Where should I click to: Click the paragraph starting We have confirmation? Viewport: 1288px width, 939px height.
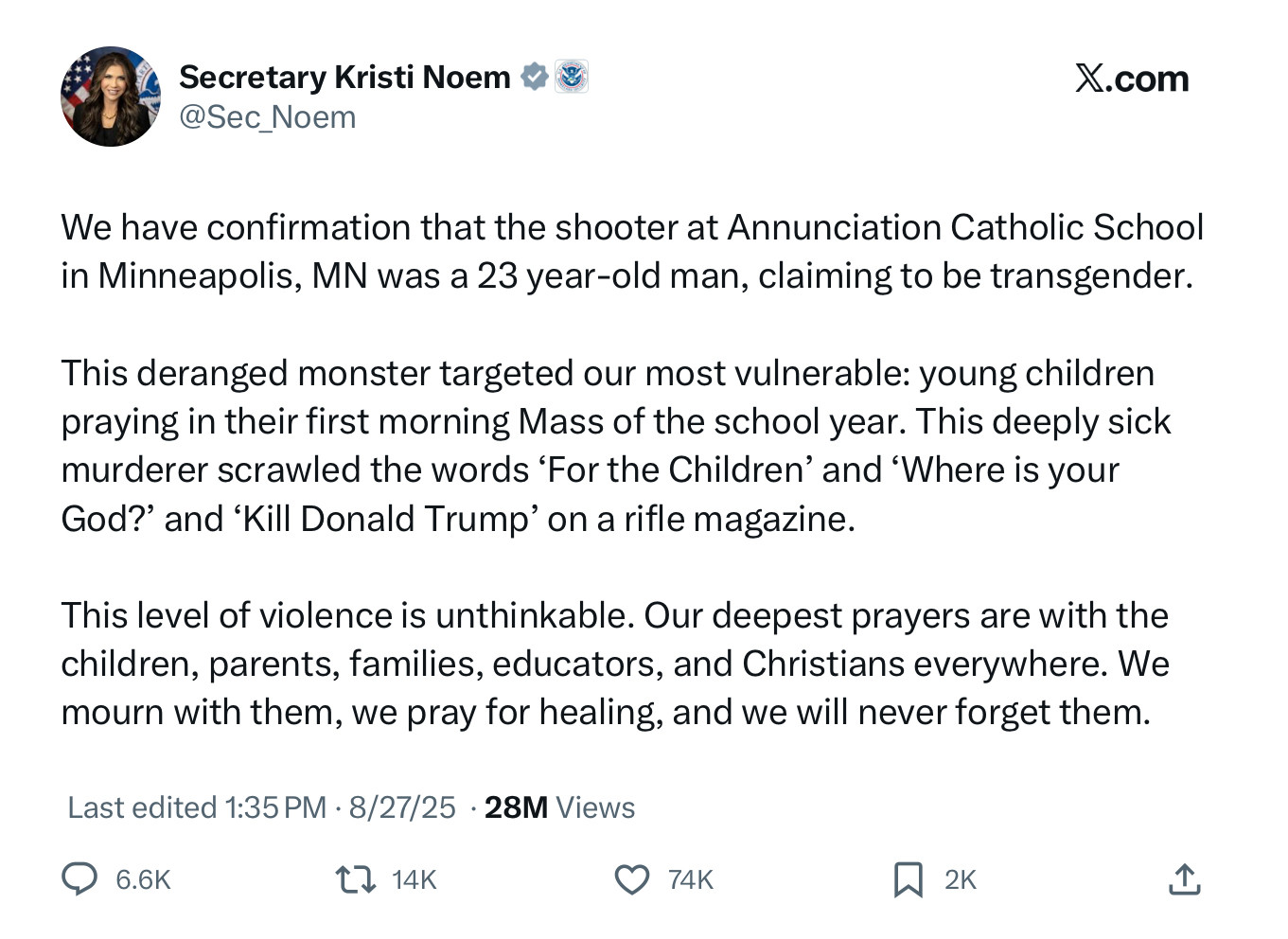[632, 252]
